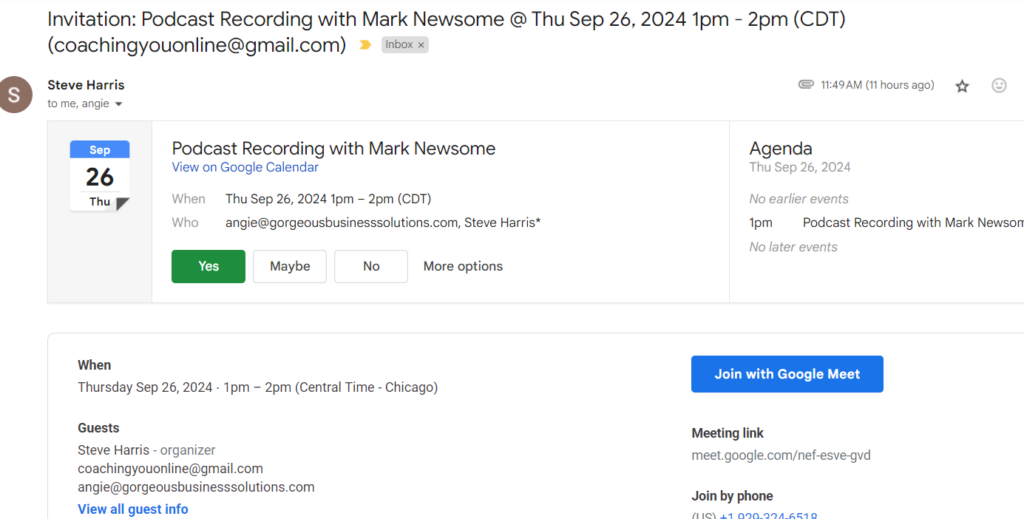
Task: Open the meet.google.com/nef-esve-gvd meeting link
Action: 780,455
